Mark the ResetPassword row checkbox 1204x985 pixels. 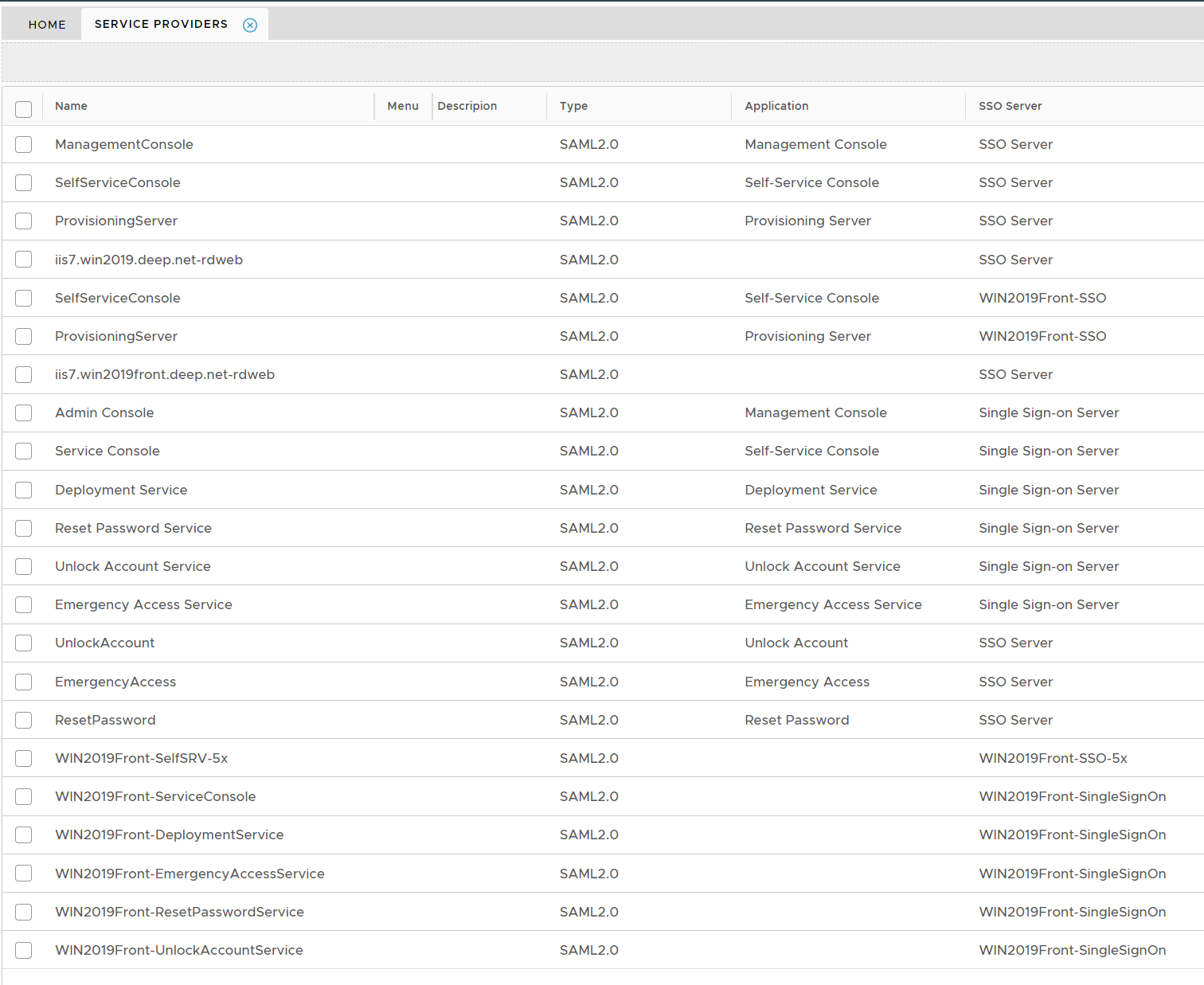point(24,720)
